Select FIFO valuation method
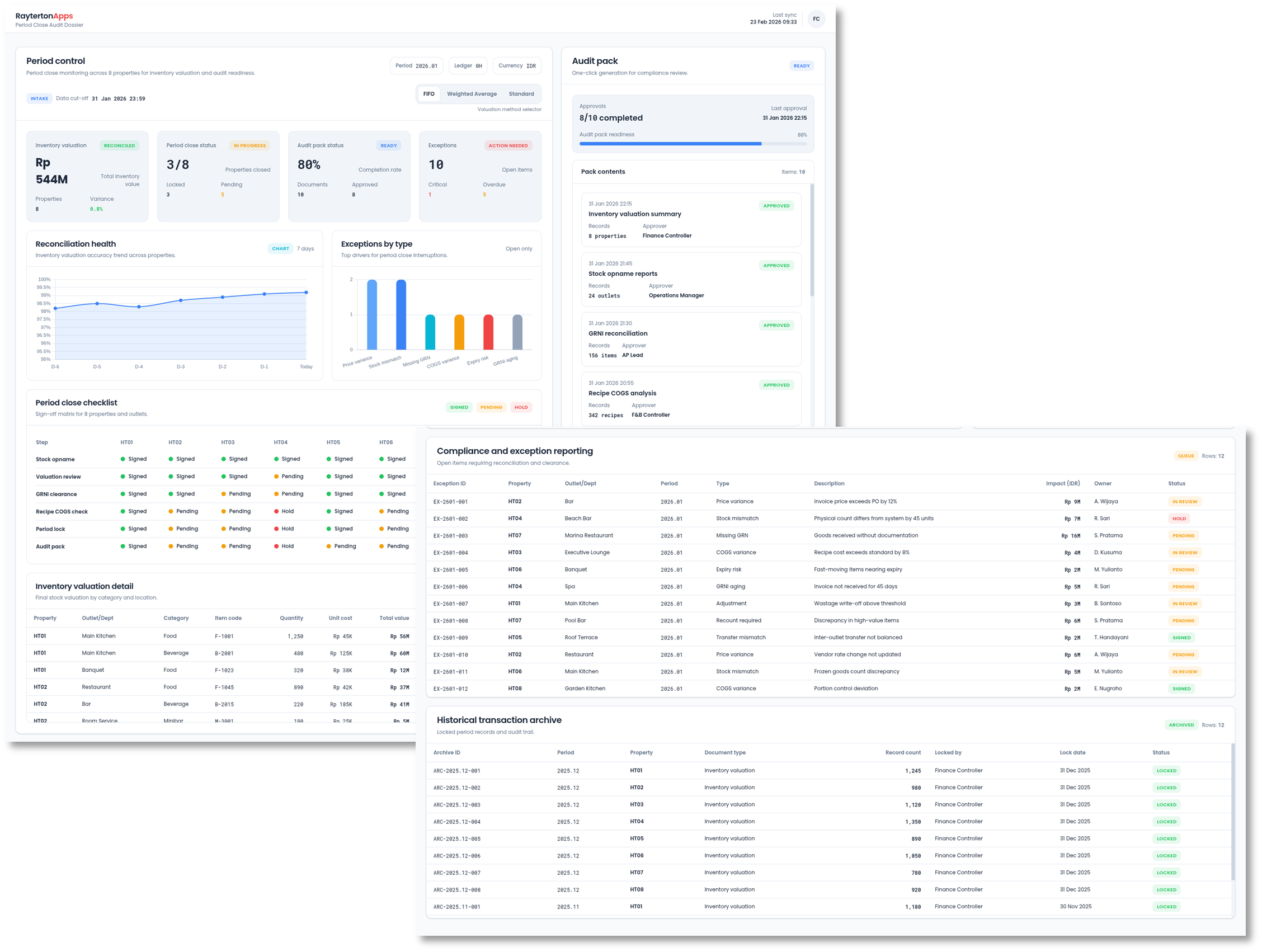 tap(428, 94)
